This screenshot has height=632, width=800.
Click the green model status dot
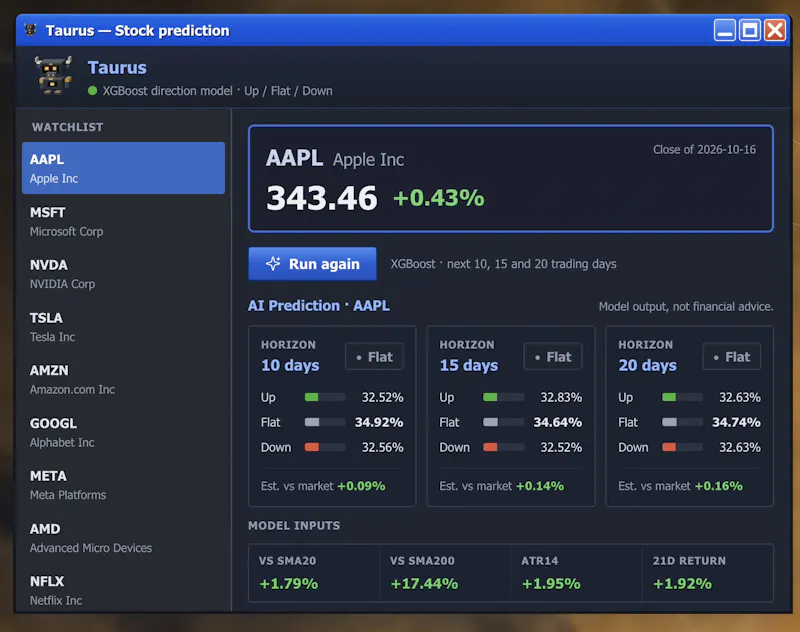92,91
